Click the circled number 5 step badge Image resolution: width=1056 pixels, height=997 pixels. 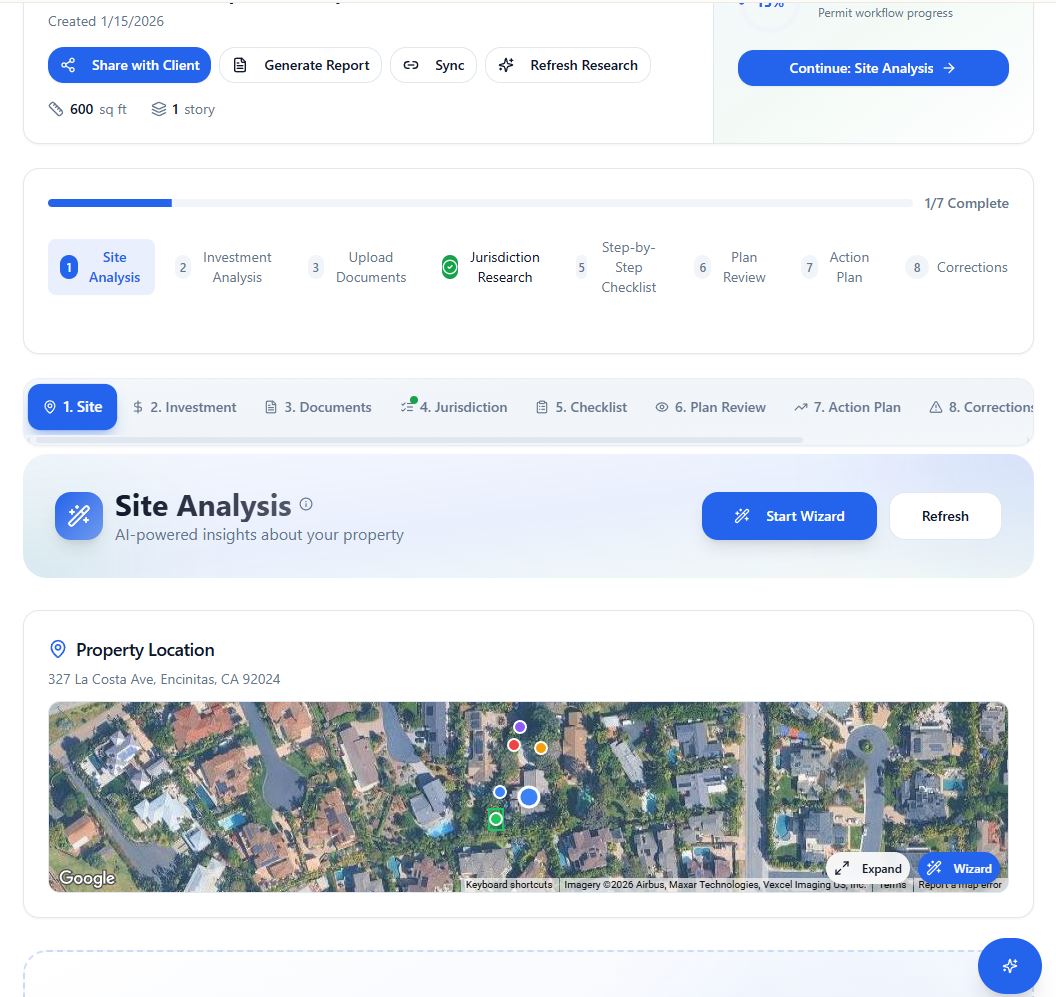[x=581, y=267]
